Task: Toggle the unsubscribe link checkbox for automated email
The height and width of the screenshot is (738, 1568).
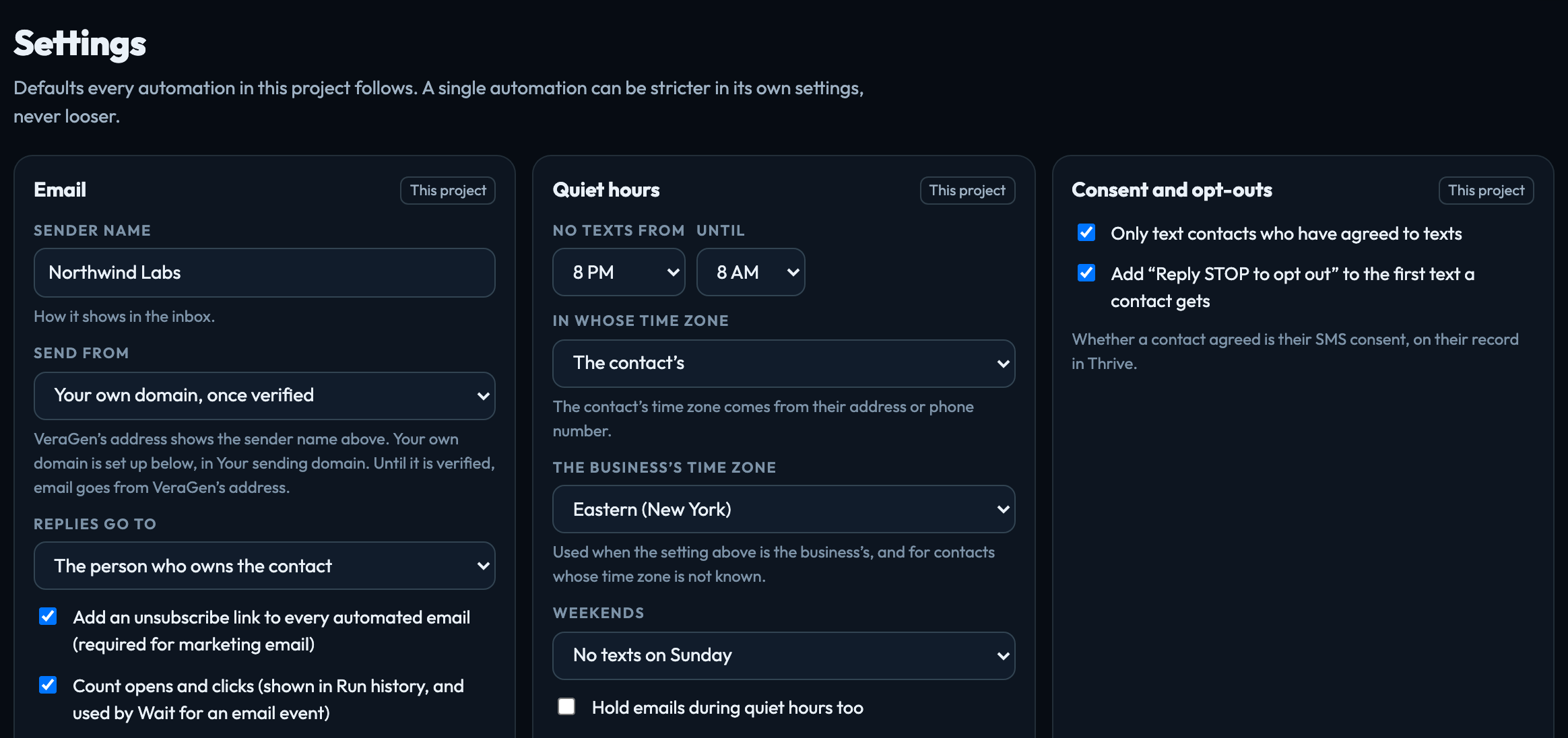Action: point(48,616)
